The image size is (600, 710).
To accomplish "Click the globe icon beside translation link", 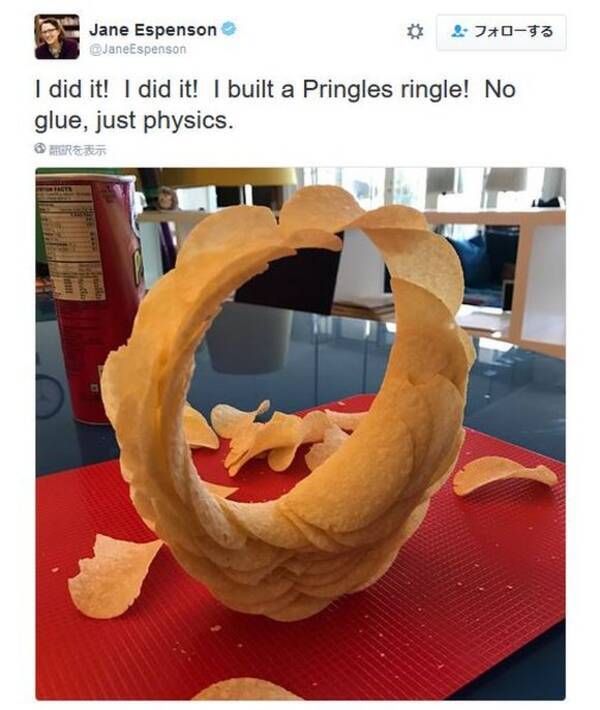I will pos(40,148).
